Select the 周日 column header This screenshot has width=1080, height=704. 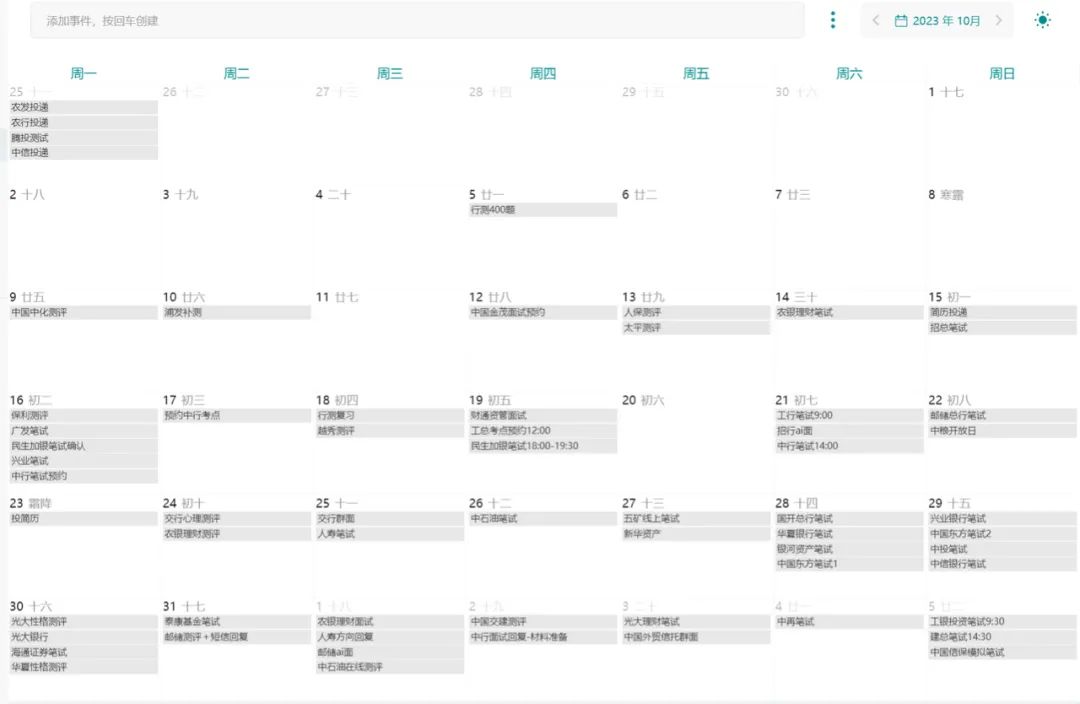tap(1002, 73)
